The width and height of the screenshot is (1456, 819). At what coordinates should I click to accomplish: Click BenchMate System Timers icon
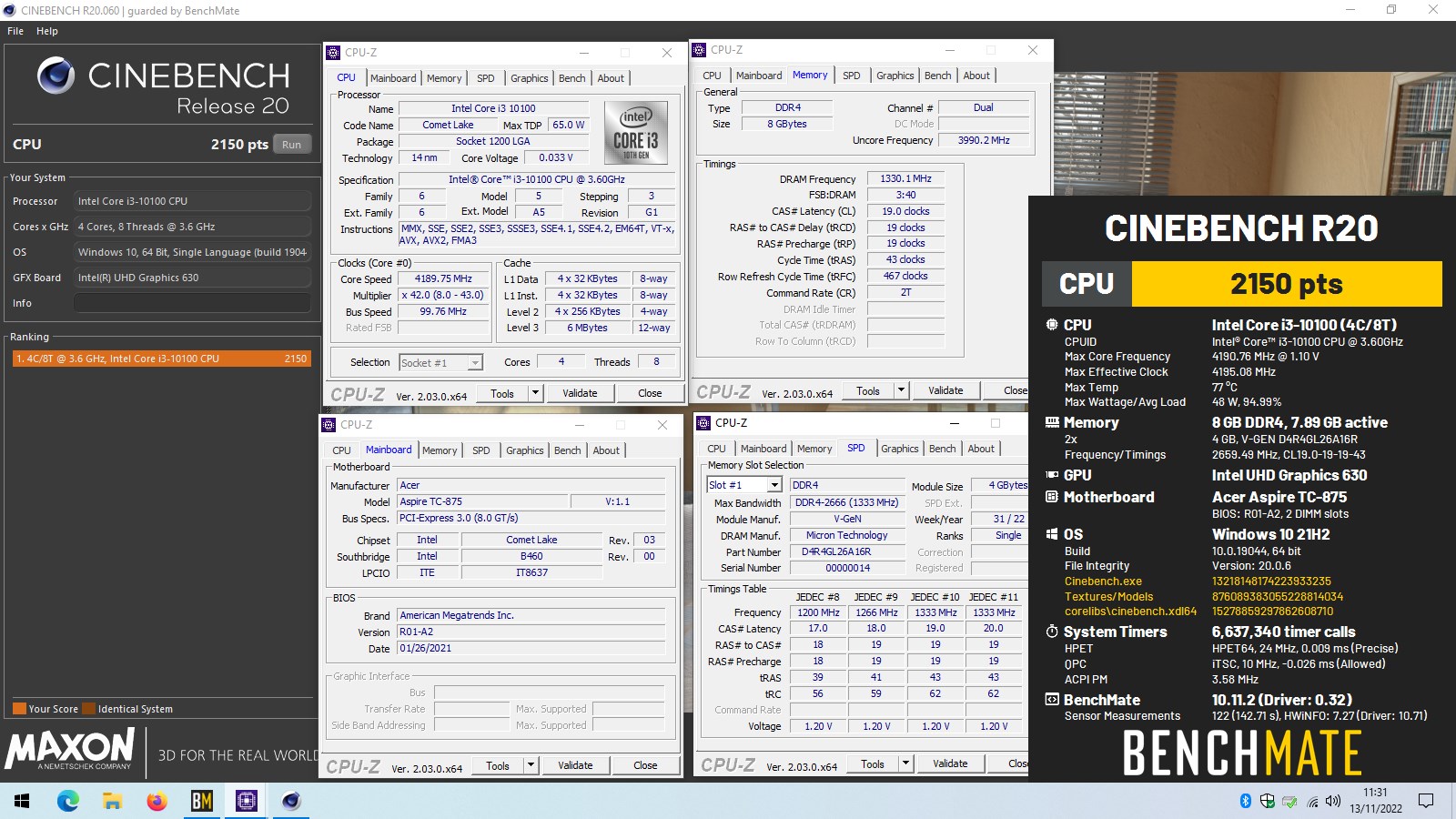(x=1052, y=632)
